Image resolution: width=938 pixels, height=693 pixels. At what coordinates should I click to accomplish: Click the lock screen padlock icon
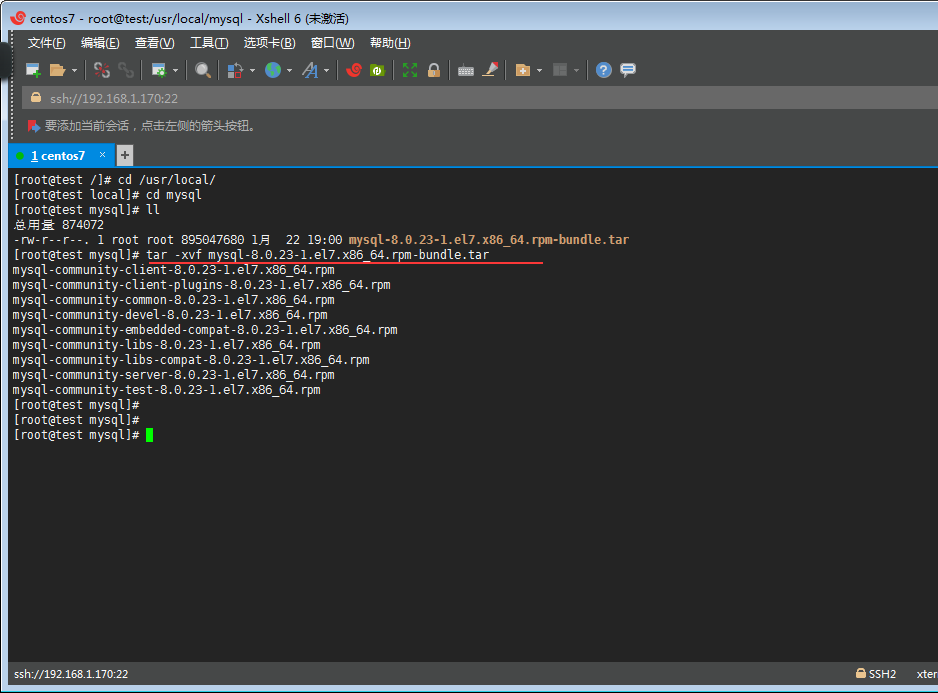(x=434, y=70)
